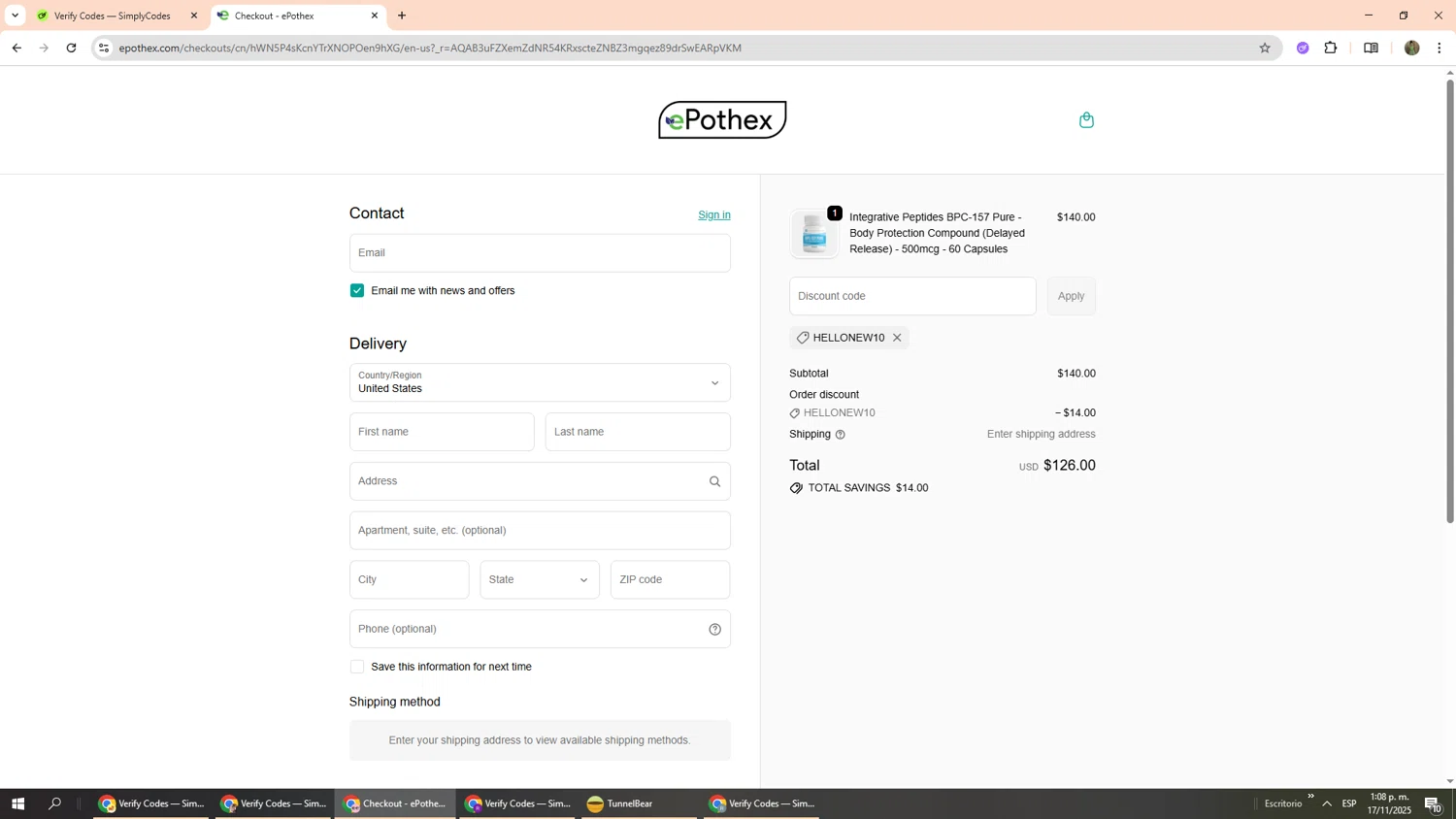Switch to the Checkout - ePothex taskbar window

click(396, 803)
